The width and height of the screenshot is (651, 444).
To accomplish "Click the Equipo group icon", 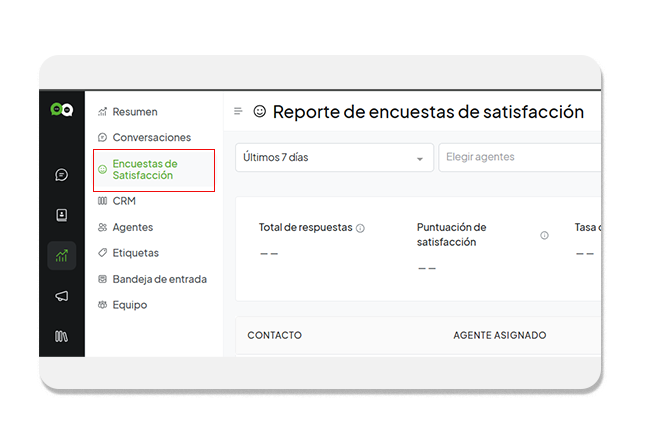I will click(x=102, y=305).
